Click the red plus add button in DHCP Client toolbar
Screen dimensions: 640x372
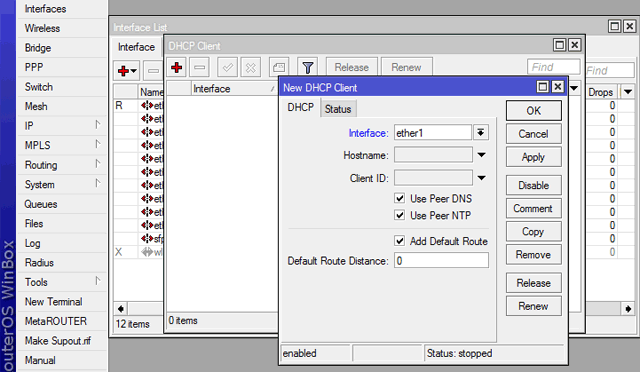tap(177, 67)
